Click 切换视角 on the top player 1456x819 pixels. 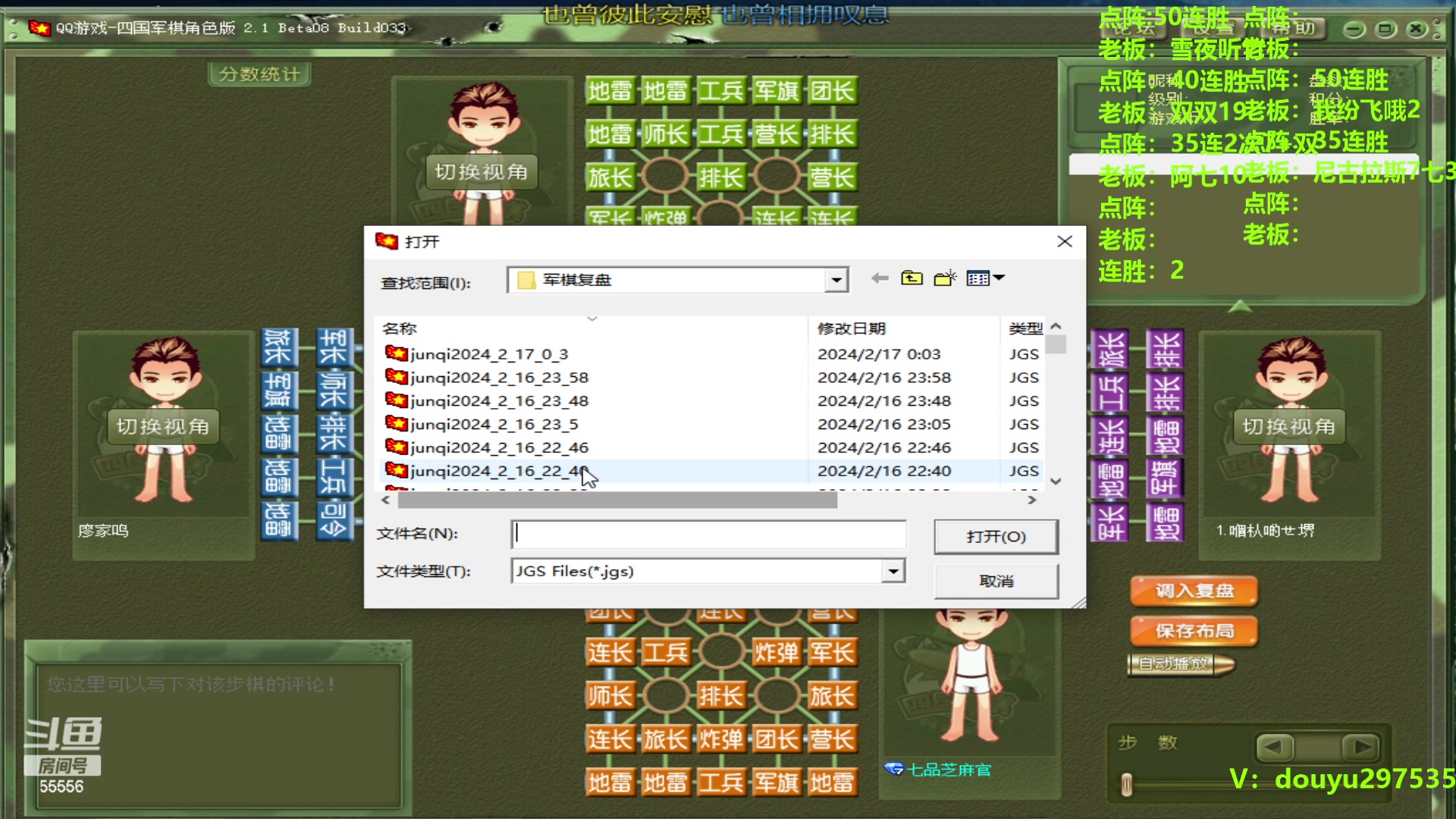click(481, 172)
